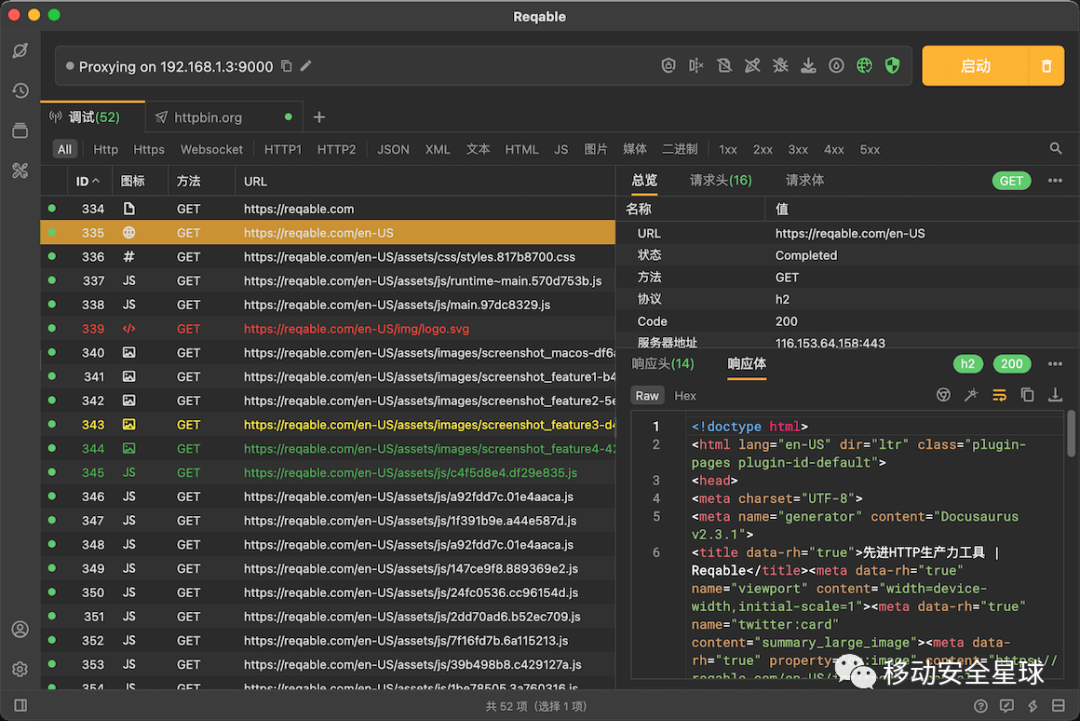Select the All filter
Viewport: 1080px width, 721px height.
tap(65, 149)
